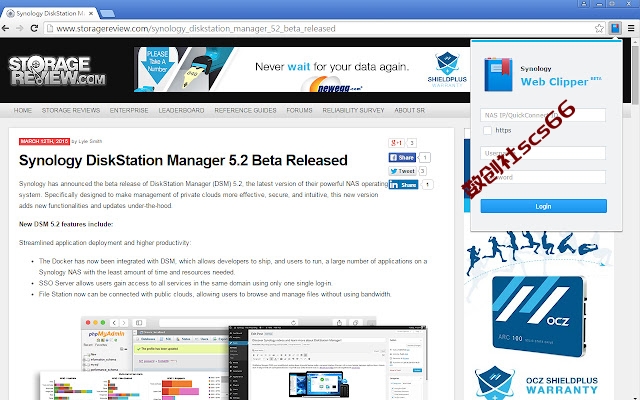The image size is (640, 400).
Task: Click the OCZ ARC 100 SSD advertisement
Action: click(539, 316)
